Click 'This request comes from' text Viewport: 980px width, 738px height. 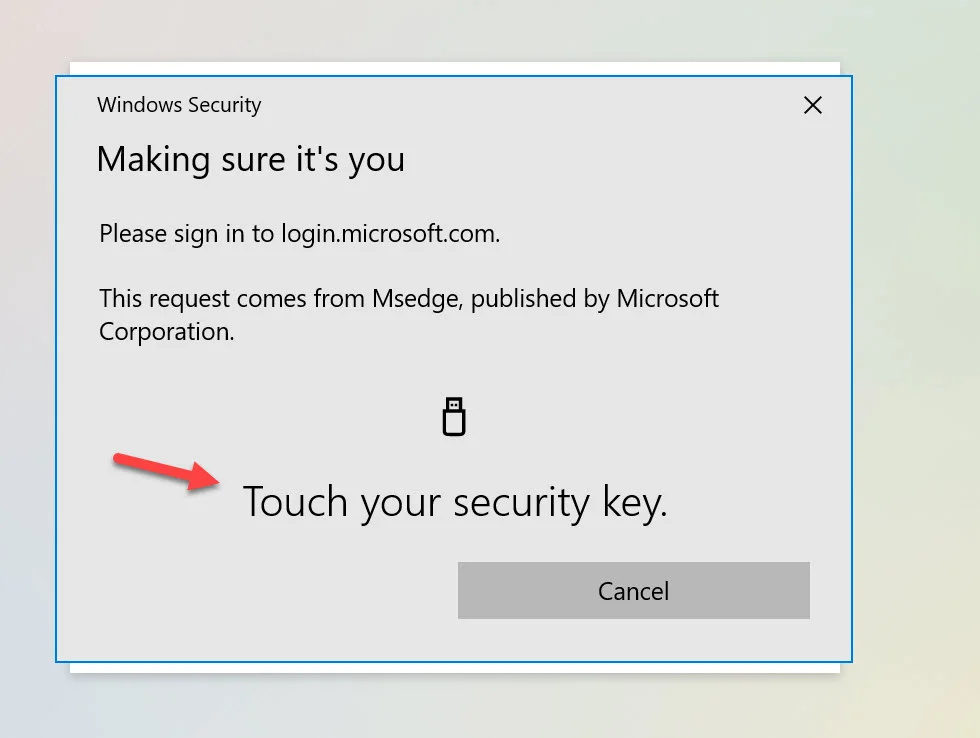(x=232, y=299)
